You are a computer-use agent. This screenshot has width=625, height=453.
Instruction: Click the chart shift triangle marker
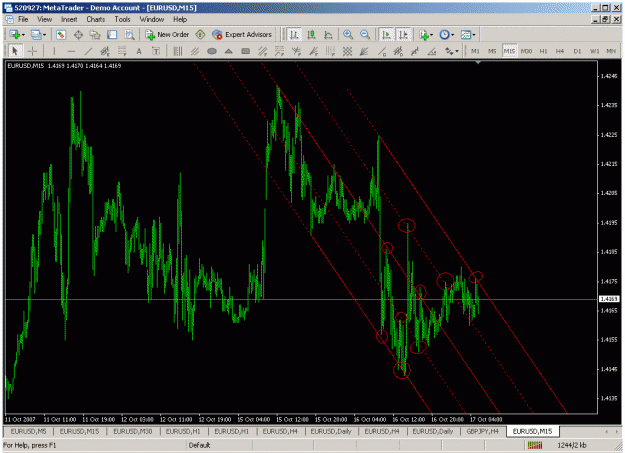(x=478, y=63)
